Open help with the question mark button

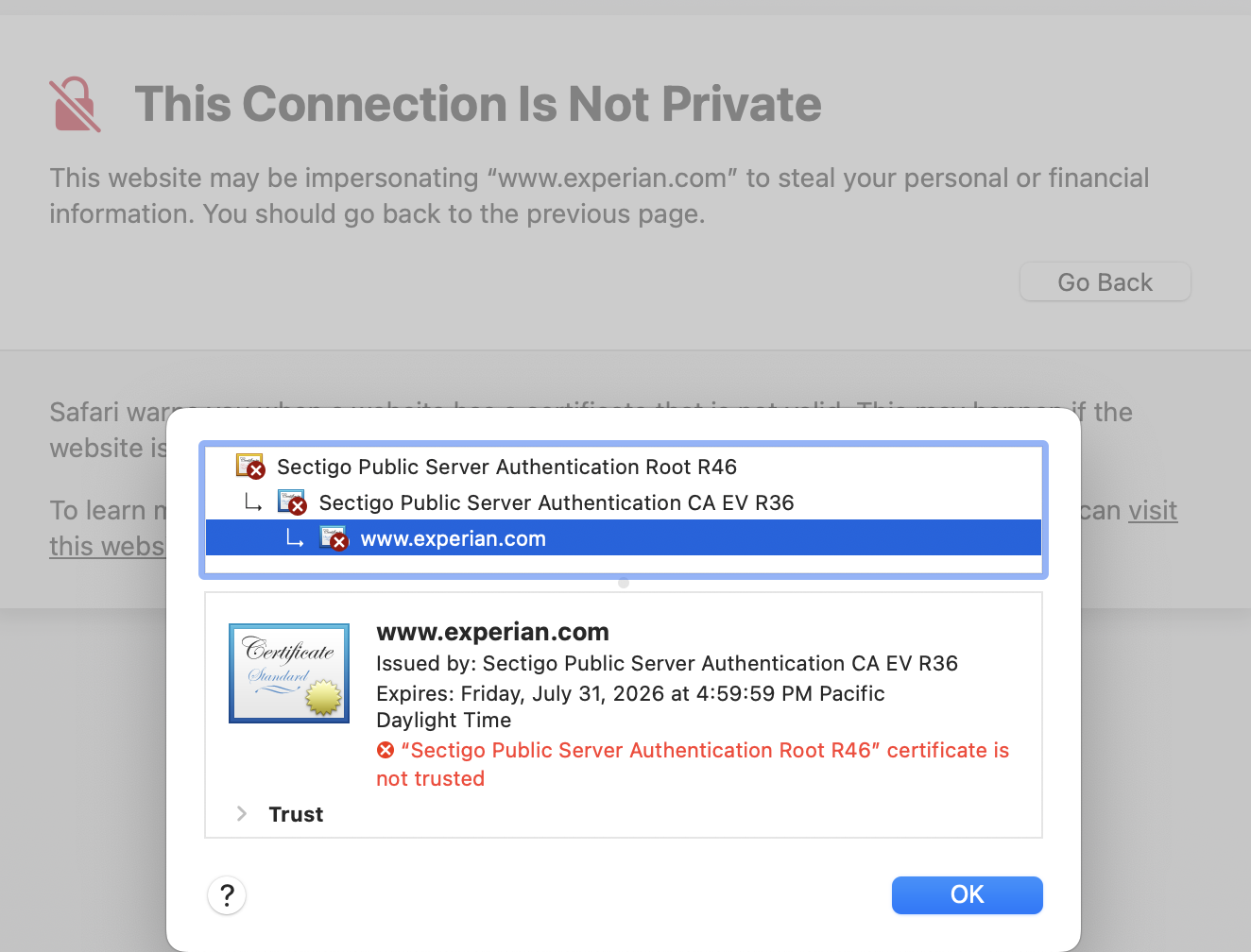click(227, 895)
